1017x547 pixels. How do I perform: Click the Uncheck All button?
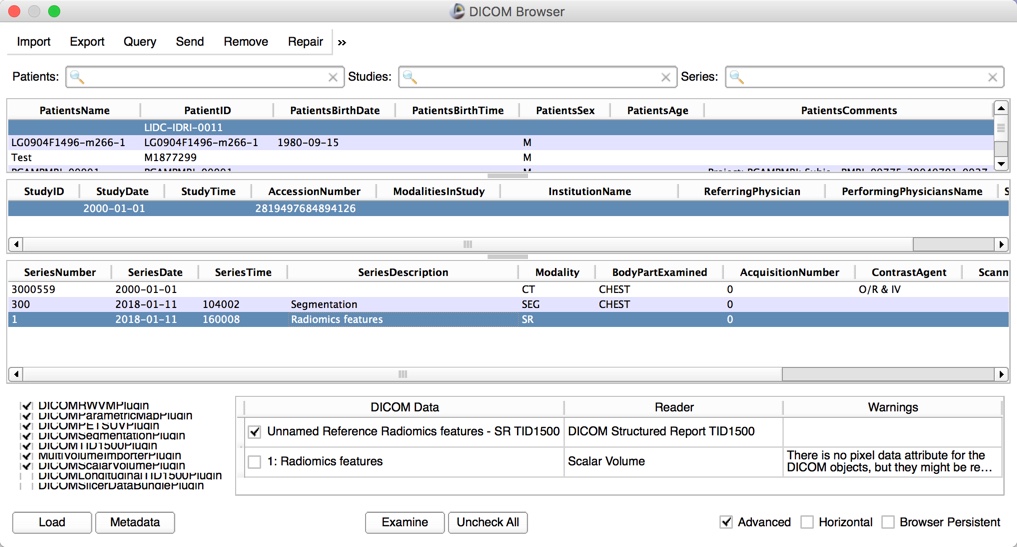tap(488, 522)
